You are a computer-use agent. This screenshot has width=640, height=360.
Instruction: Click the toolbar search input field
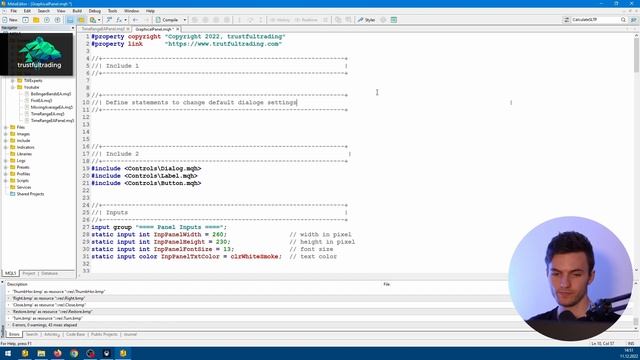(595, 20)
